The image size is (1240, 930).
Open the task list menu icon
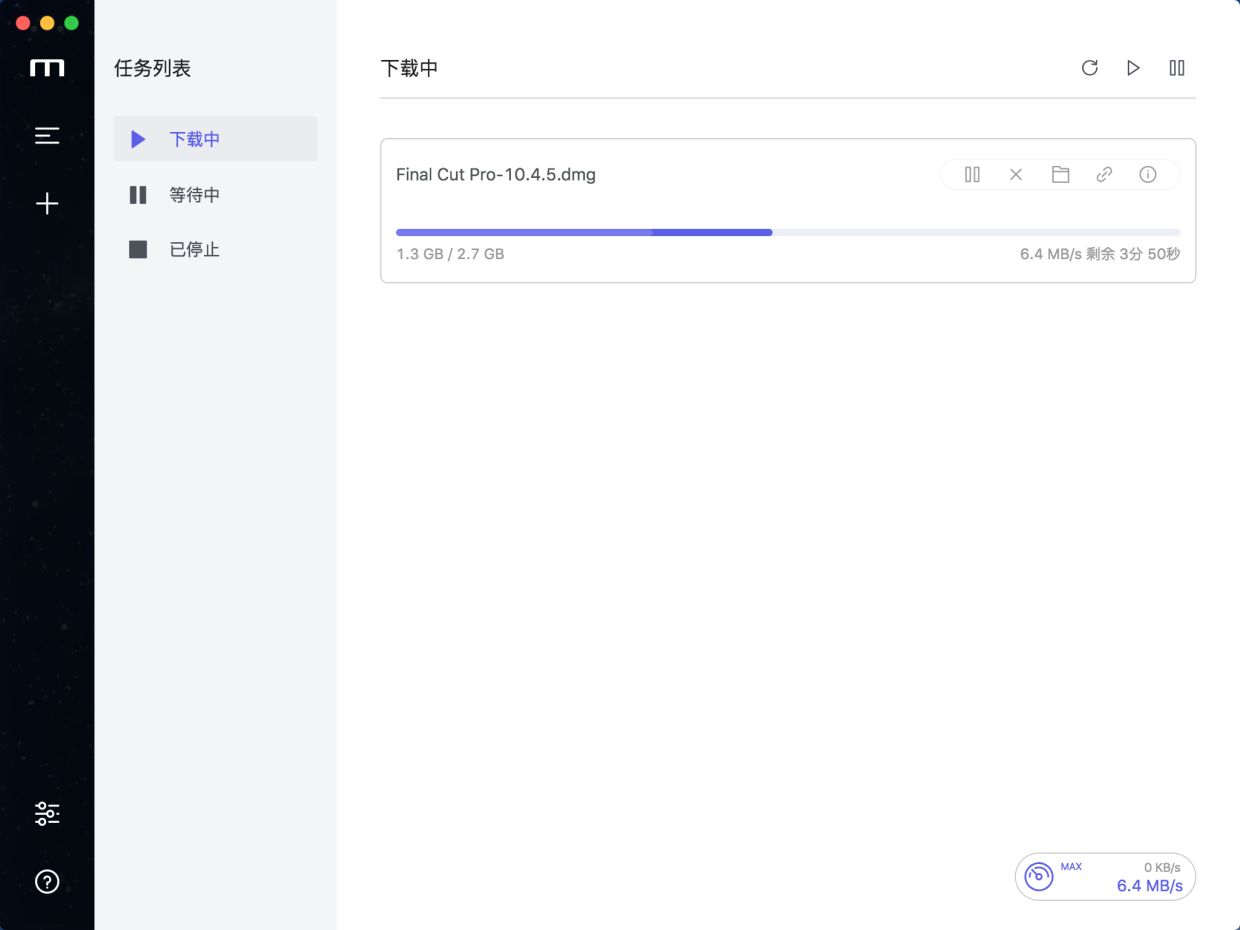[x=47, y=135]
